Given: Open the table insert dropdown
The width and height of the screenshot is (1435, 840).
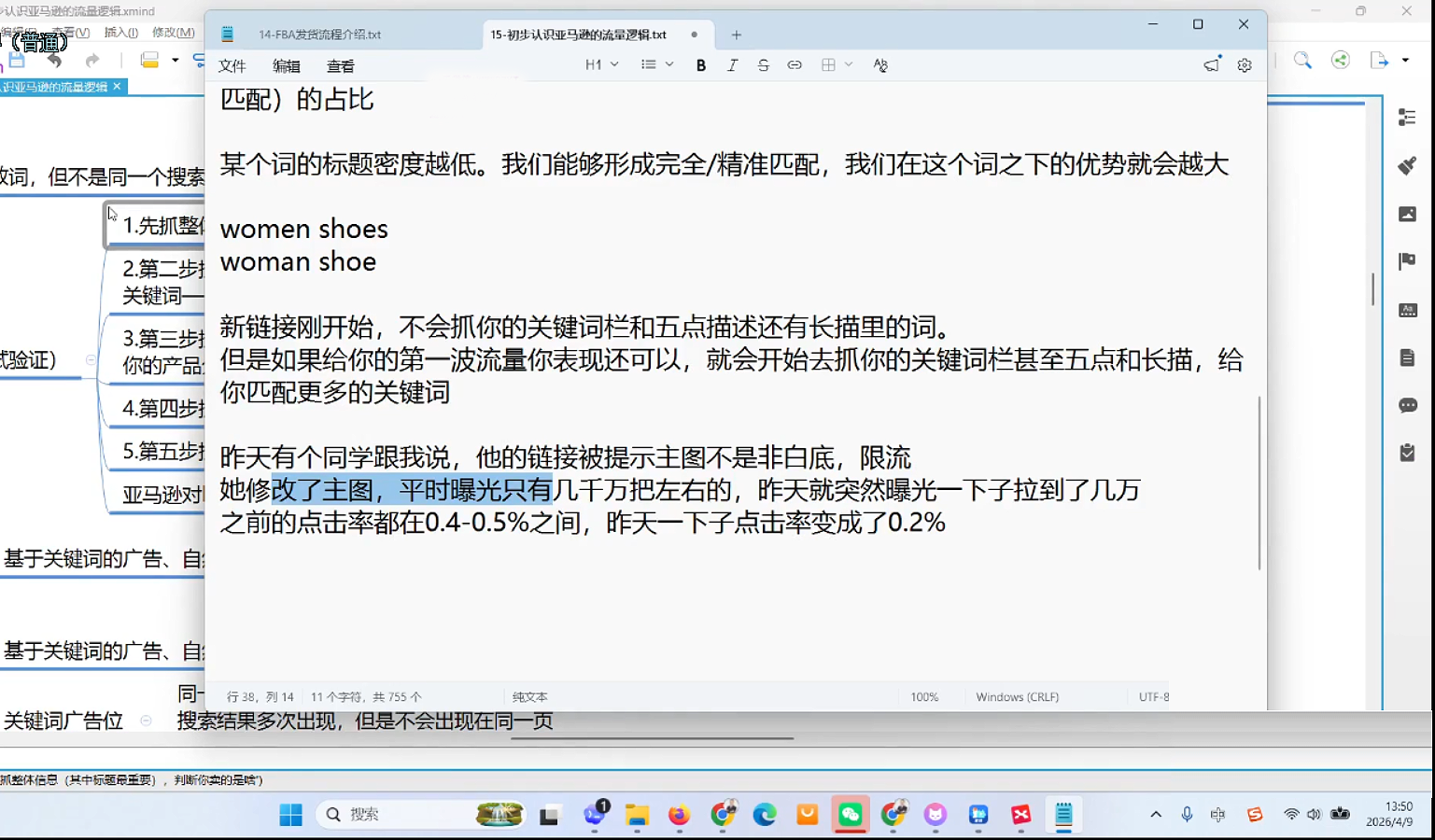Looking at the screenshot, I should pyautogui.click(x=837, y=65).
